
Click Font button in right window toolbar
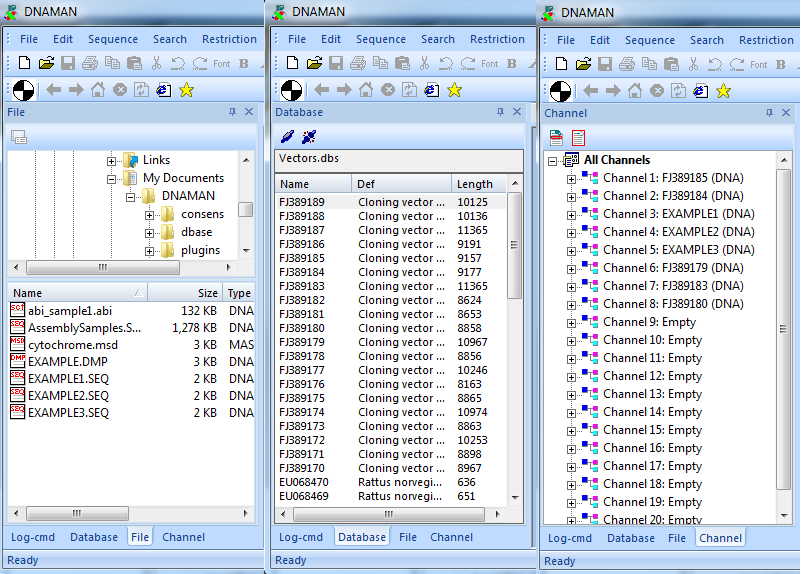click(x=759, y=64)
